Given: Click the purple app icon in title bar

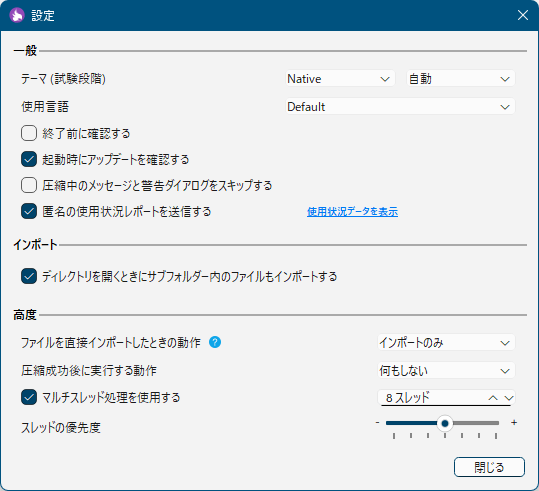Looking at the screenshot, I should (16, 15).
